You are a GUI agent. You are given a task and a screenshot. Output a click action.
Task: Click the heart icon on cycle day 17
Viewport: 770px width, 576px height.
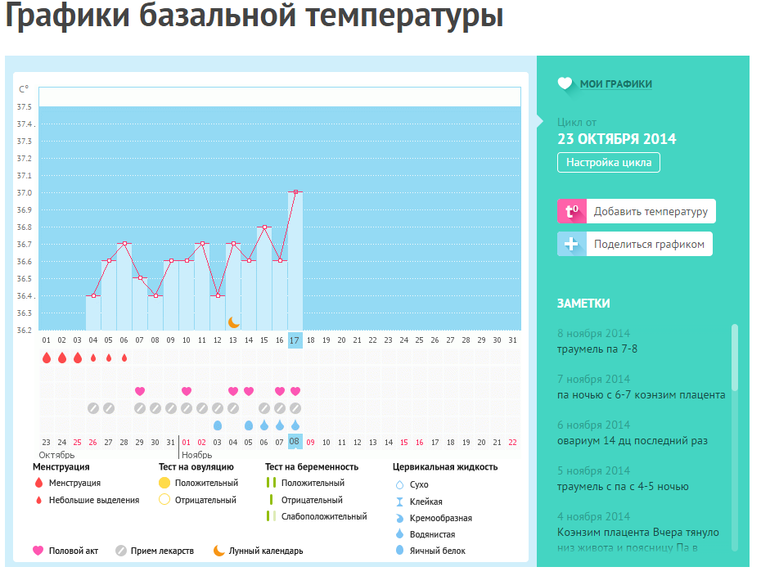[x=295, y=391]
